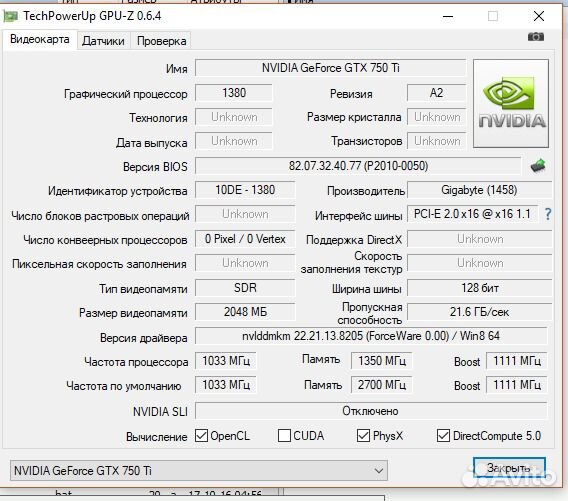Toggle the PhysX checkbox
Viewport: 568px width, 501px height.
tap(363, 435)
